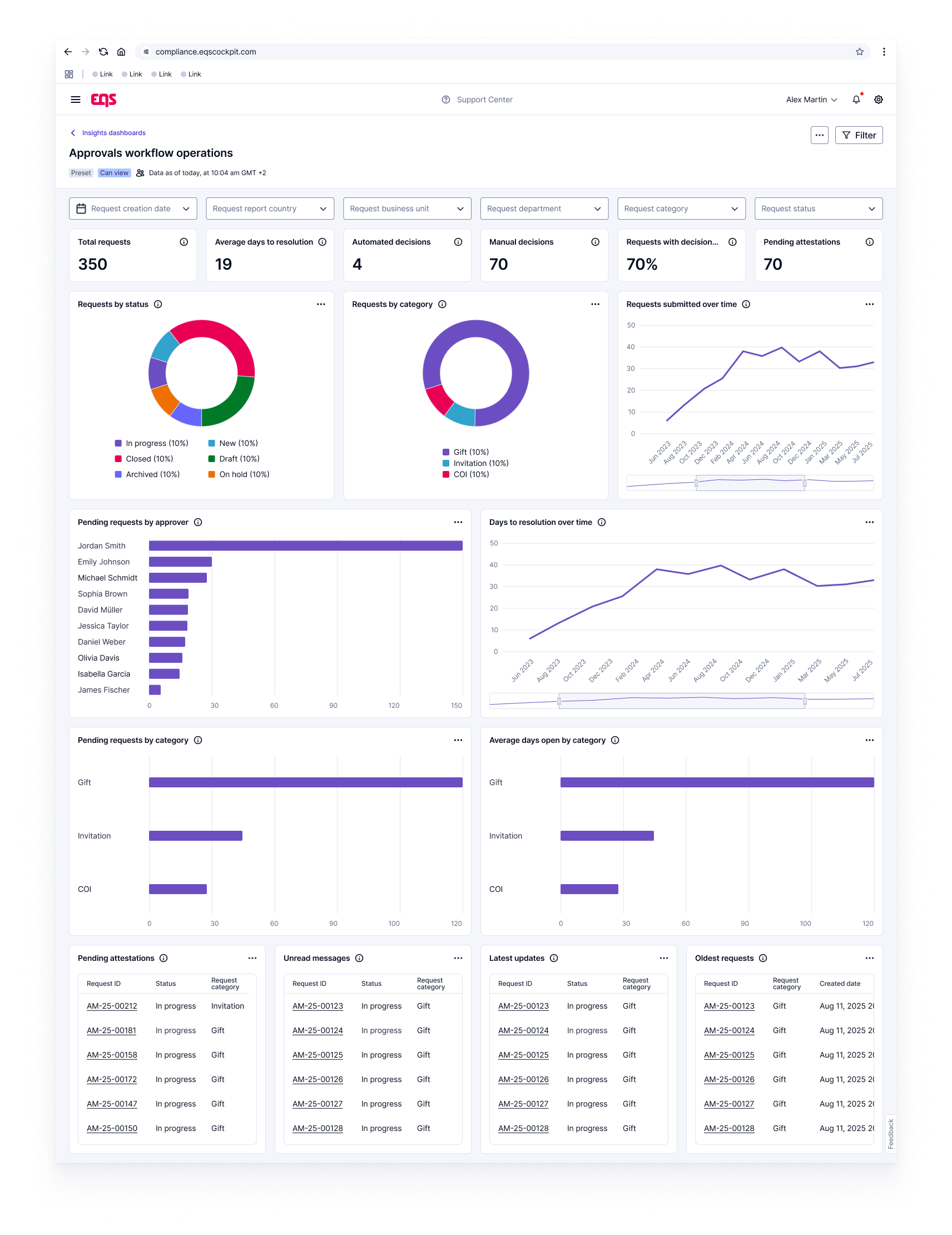This screenshot has height=1235, width=952.
Task: Open request AM-25-00212
Action: tap(112, 1006)
